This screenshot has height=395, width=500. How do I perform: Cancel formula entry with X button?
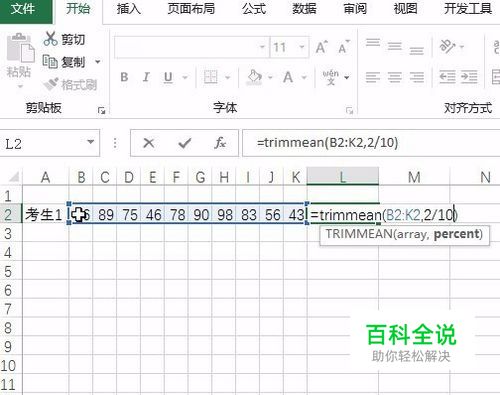click(x=148, y=143)
